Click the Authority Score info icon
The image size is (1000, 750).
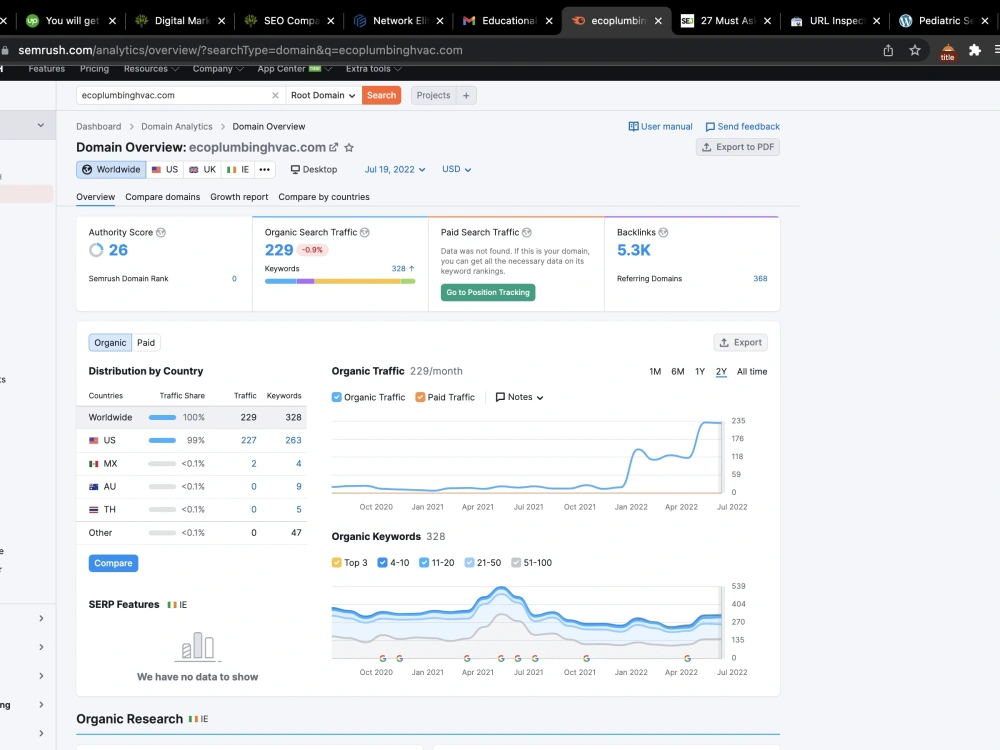coord(161,232)
